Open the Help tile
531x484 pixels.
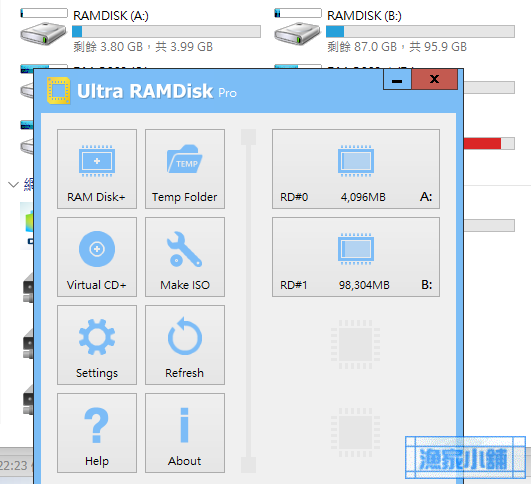pos(97,433)
